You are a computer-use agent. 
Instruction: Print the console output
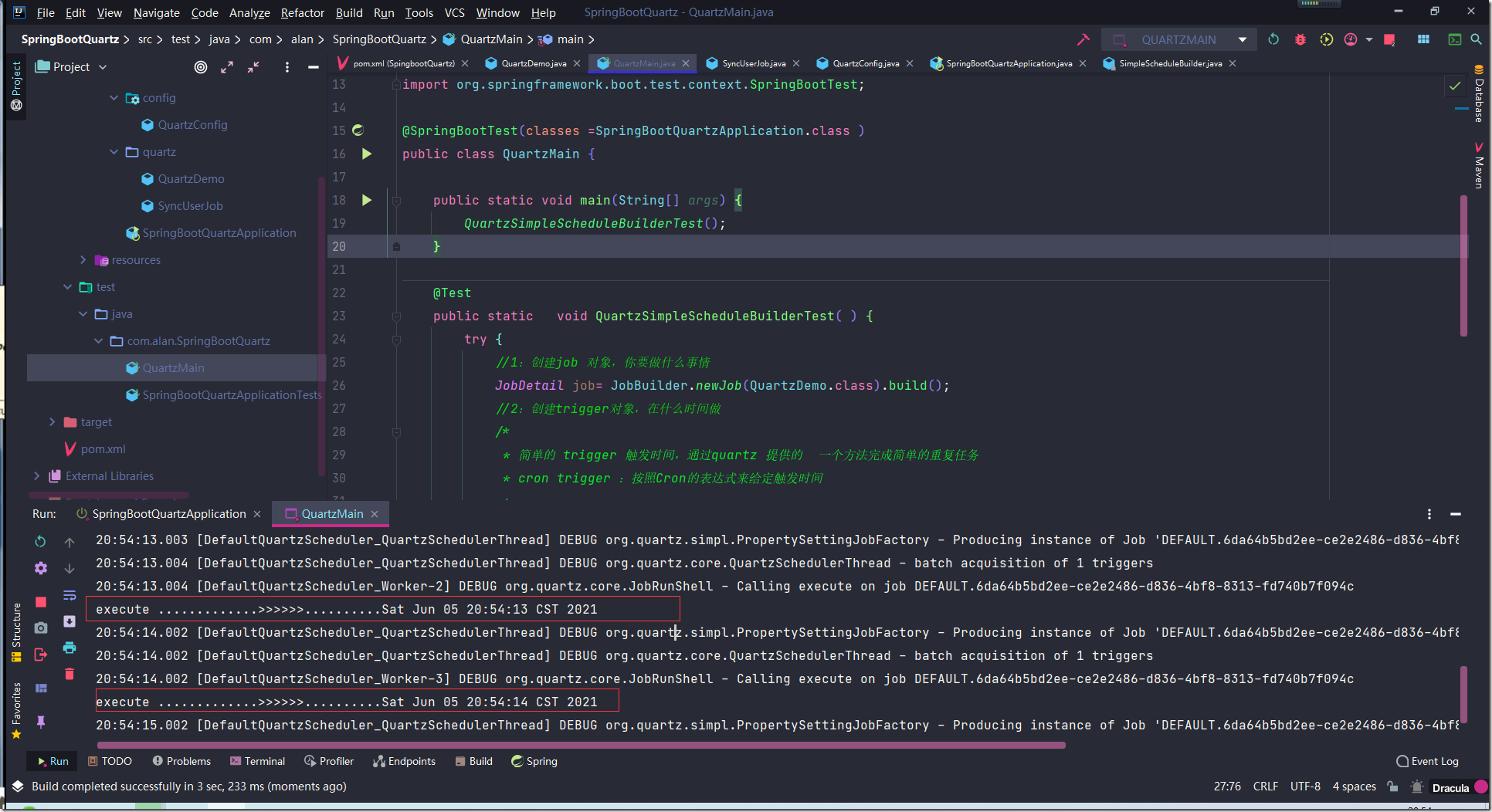(x=70, y=647)
